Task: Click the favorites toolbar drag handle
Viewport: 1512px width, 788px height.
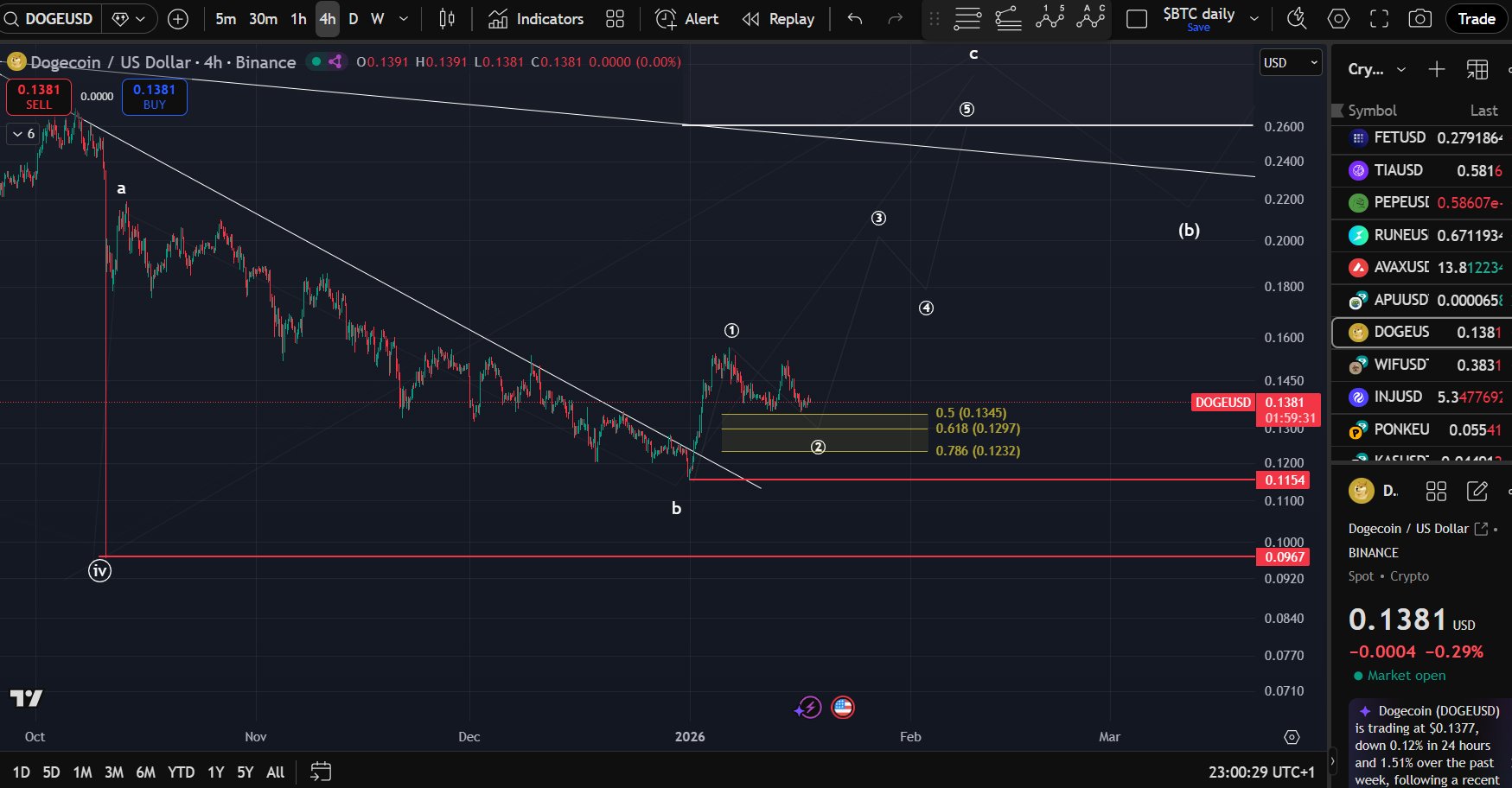Action: coord(934,19)
